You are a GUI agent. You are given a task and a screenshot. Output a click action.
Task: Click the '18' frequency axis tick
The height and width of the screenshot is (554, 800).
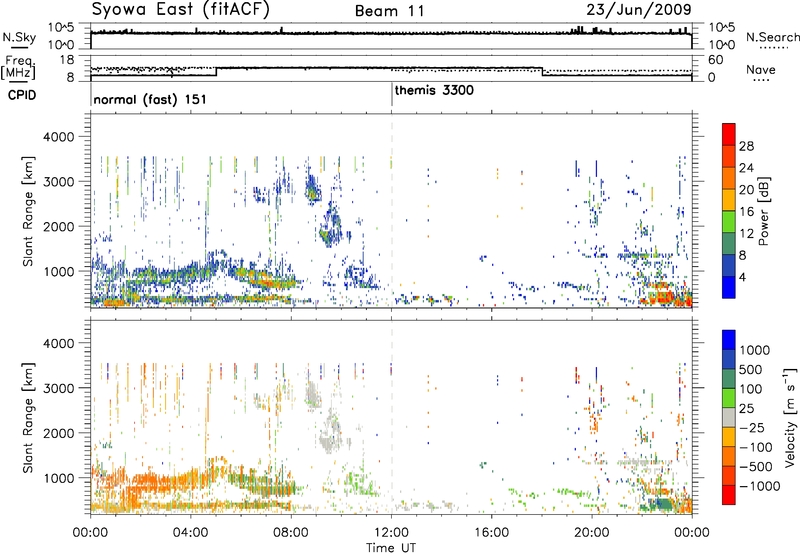click(67, 60)
